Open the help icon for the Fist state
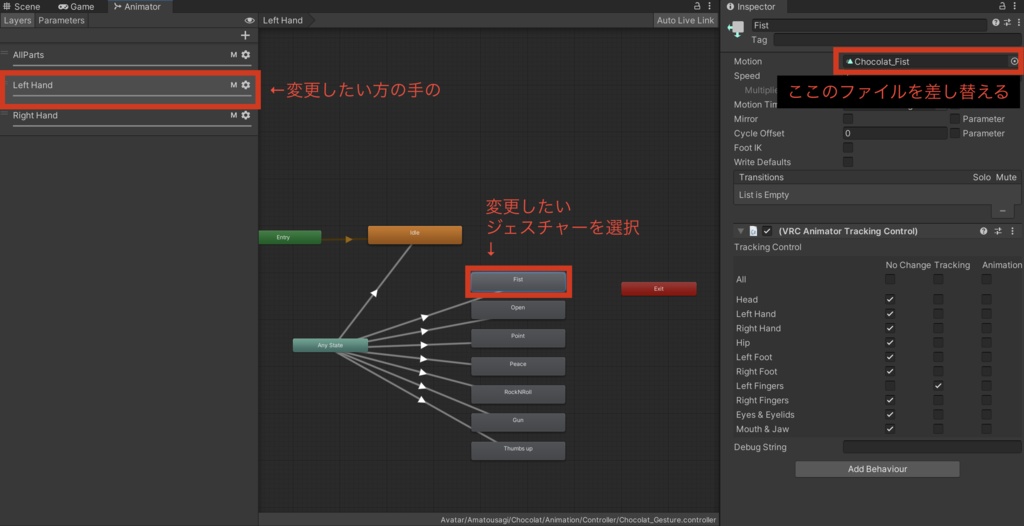1024x526 pixels. tap(996, 22)
